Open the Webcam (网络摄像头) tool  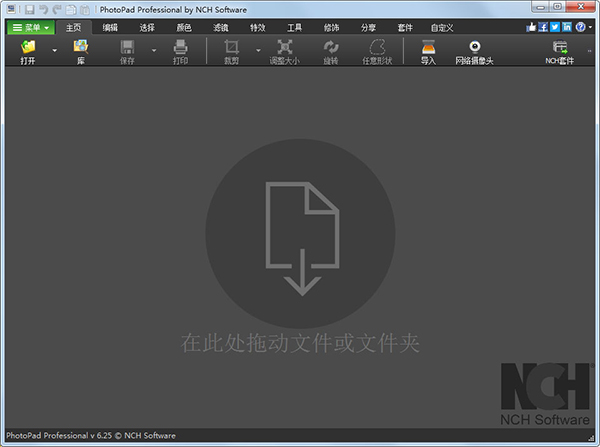pos(475,48)
